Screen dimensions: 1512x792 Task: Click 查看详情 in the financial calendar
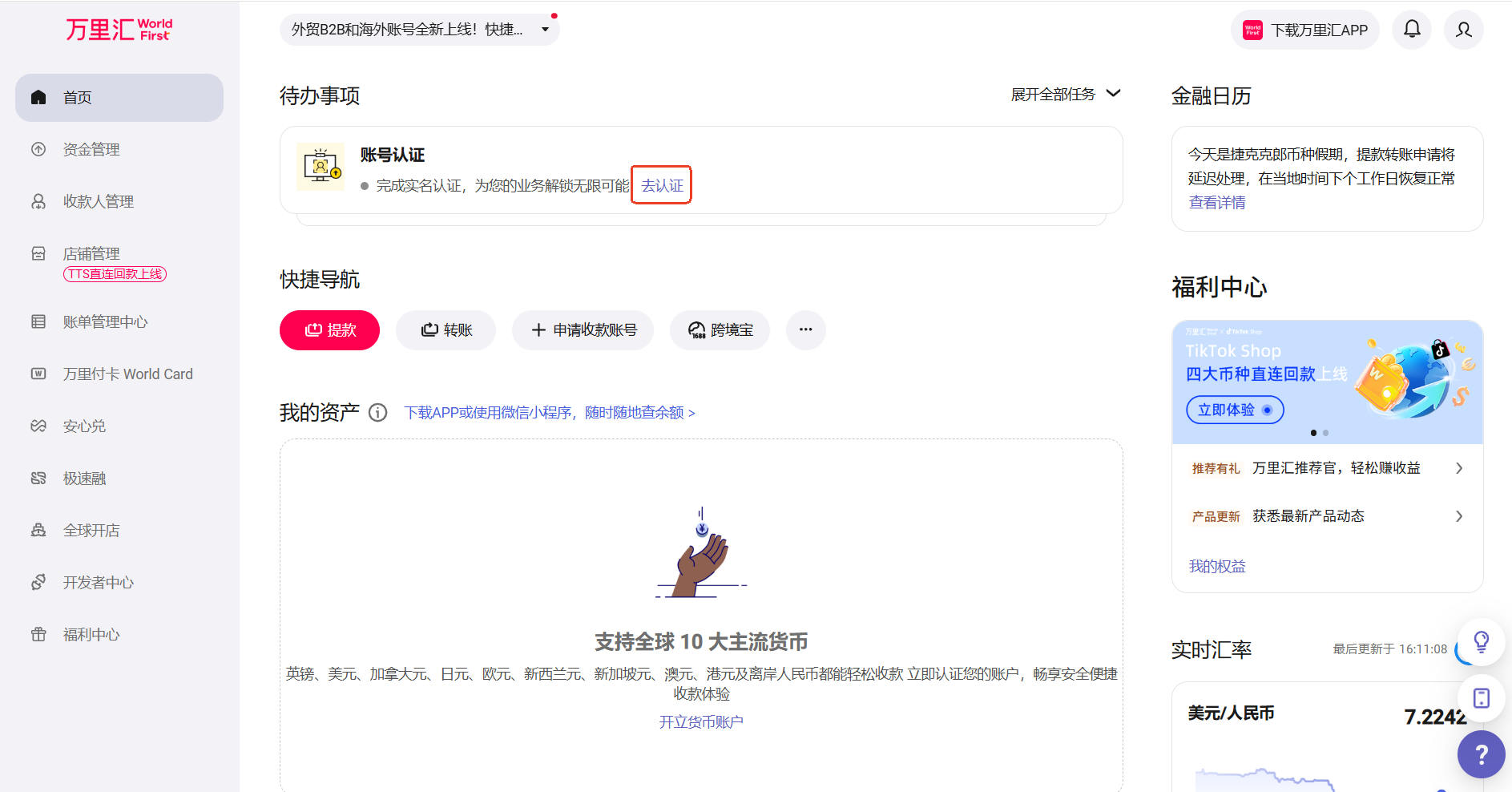pos(1216,203)
